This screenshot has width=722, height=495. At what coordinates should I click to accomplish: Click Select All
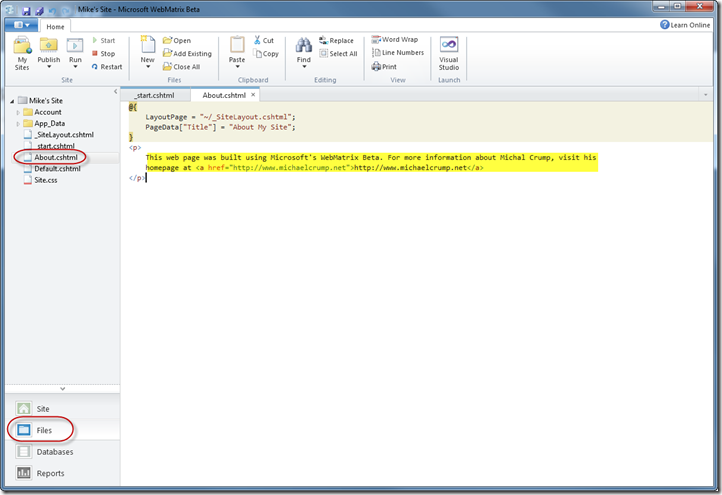click(338, 53)
